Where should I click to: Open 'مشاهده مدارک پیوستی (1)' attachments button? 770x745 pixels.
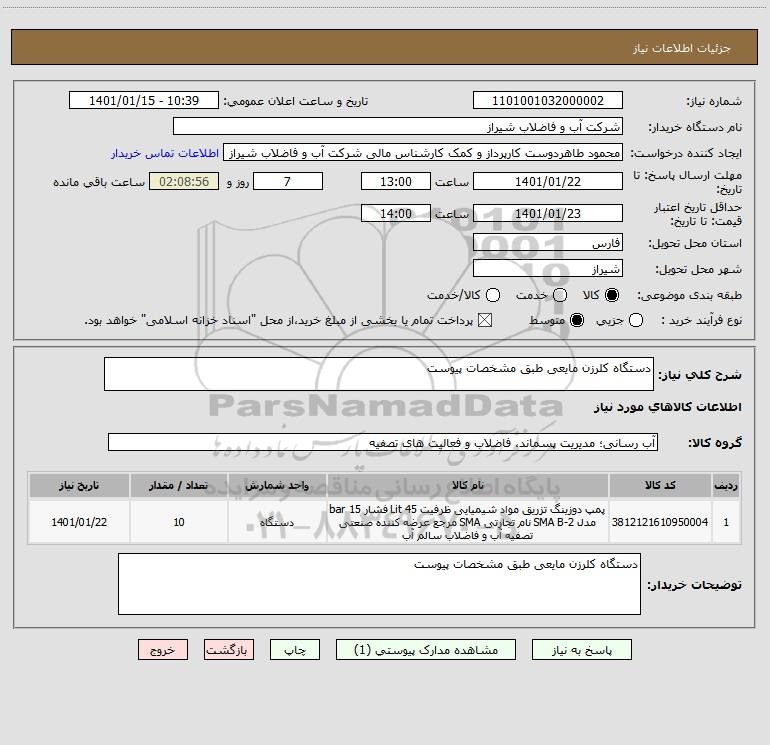[426, 650]
